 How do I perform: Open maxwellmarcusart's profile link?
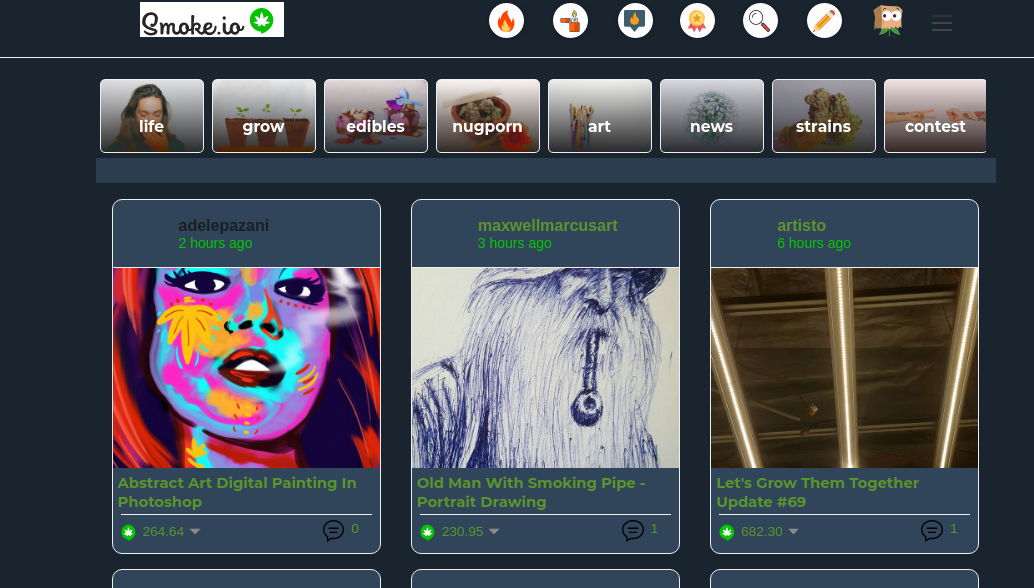click(547, 225)
